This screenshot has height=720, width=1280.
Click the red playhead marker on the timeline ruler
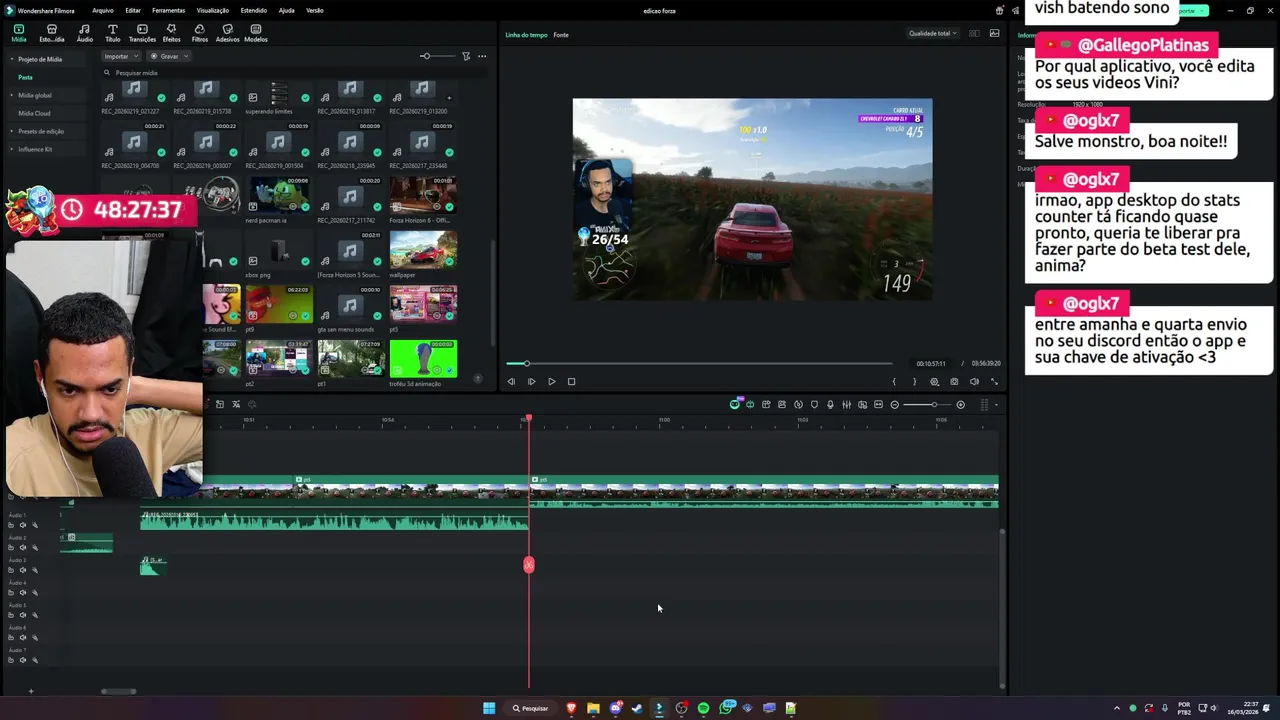pos(529,418)
